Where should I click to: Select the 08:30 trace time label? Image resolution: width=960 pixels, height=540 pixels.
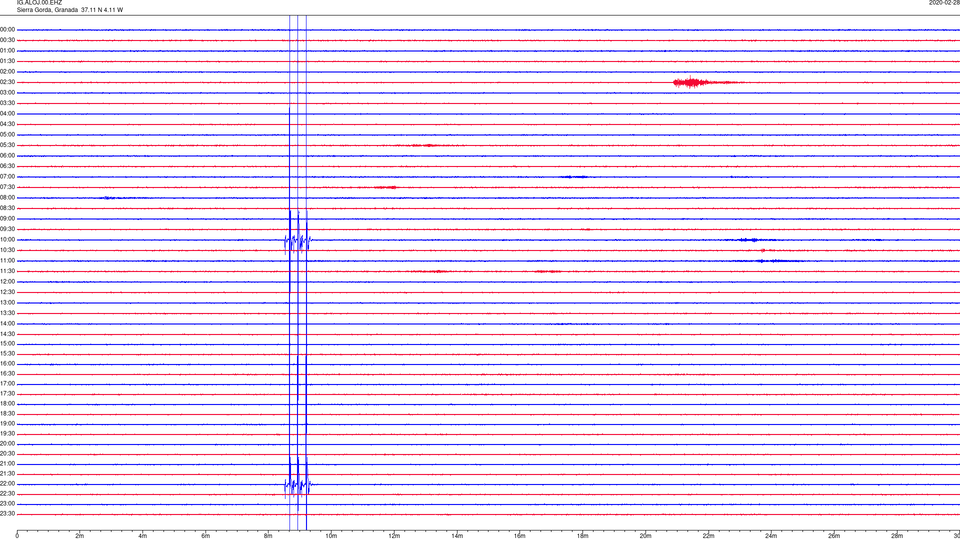[x=7, y=208]
